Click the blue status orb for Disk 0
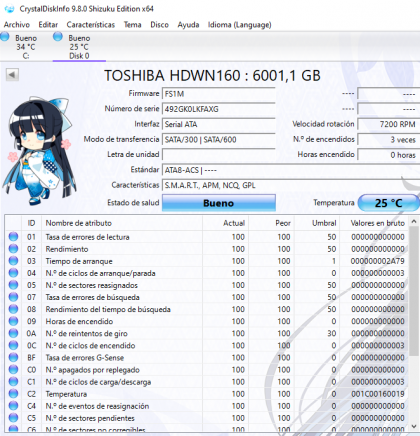420x436 pixels. tap(58, 36)
